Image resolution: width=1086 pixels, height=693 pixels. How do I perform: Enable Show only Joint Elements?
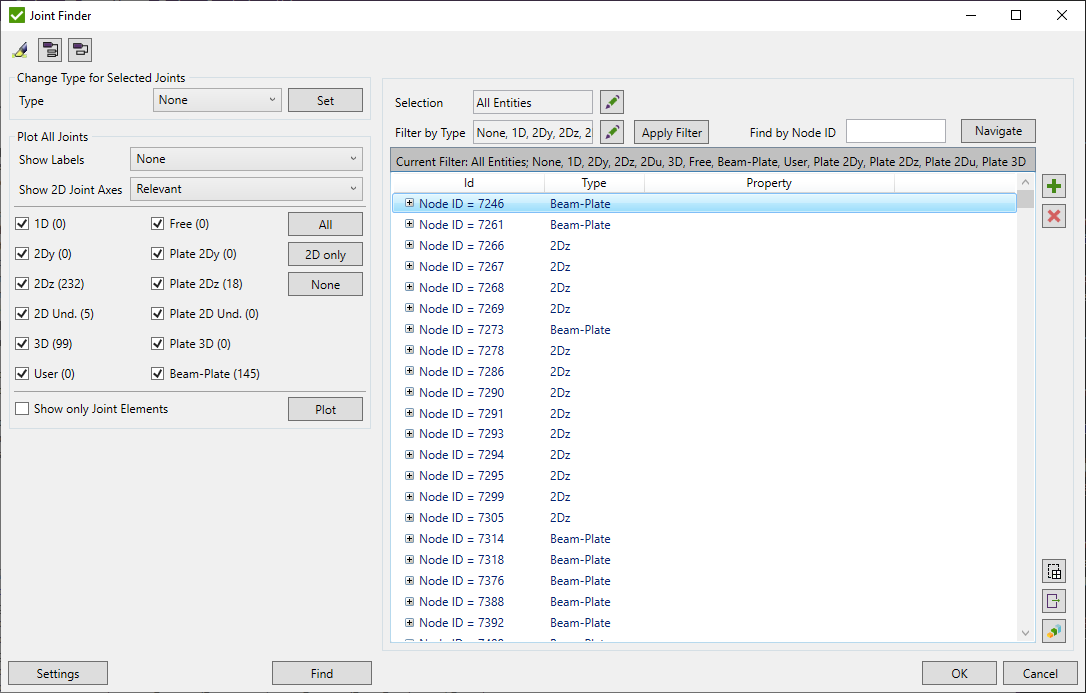pos(23,409)
